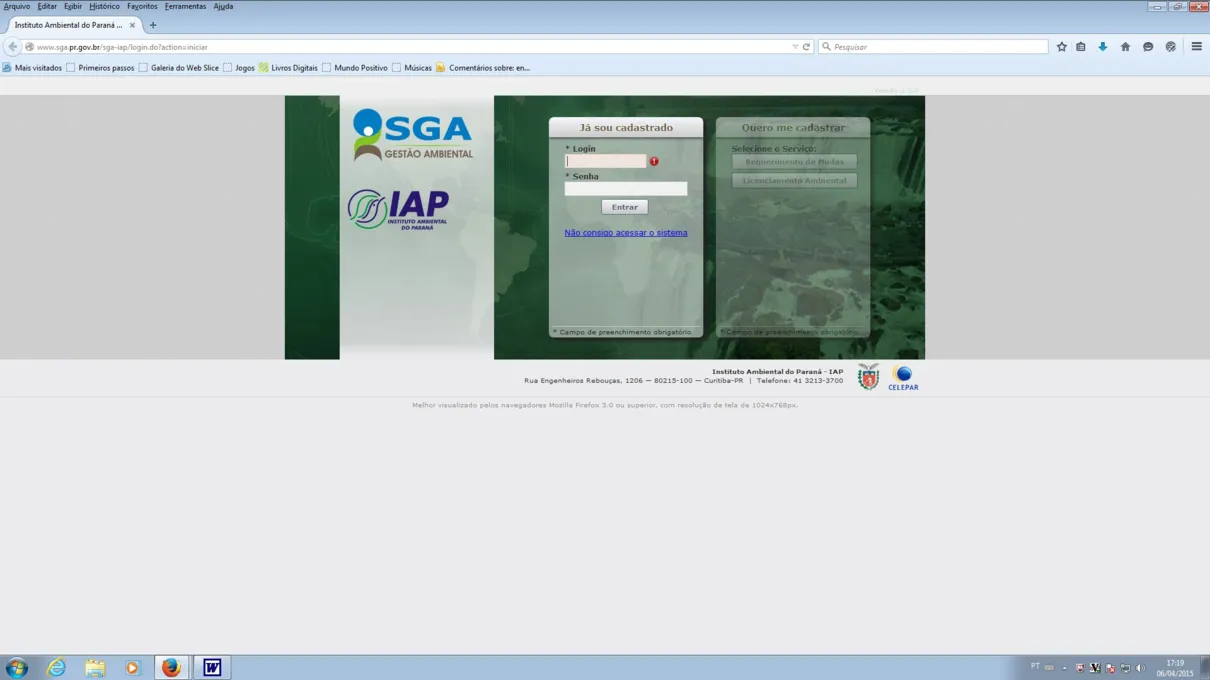Show bookmarks list icon
Image resolution: width=1210 pixels, height=680 pixels.
click(x=1081, y=46)
